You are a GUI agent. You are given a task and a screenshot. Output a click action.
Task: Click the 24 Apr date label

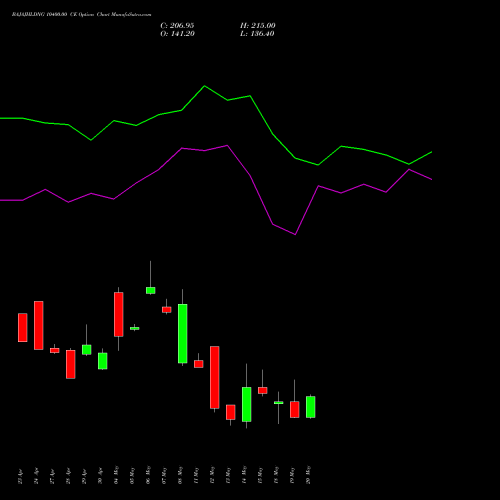pyautogui.click(x=36, y=476)
